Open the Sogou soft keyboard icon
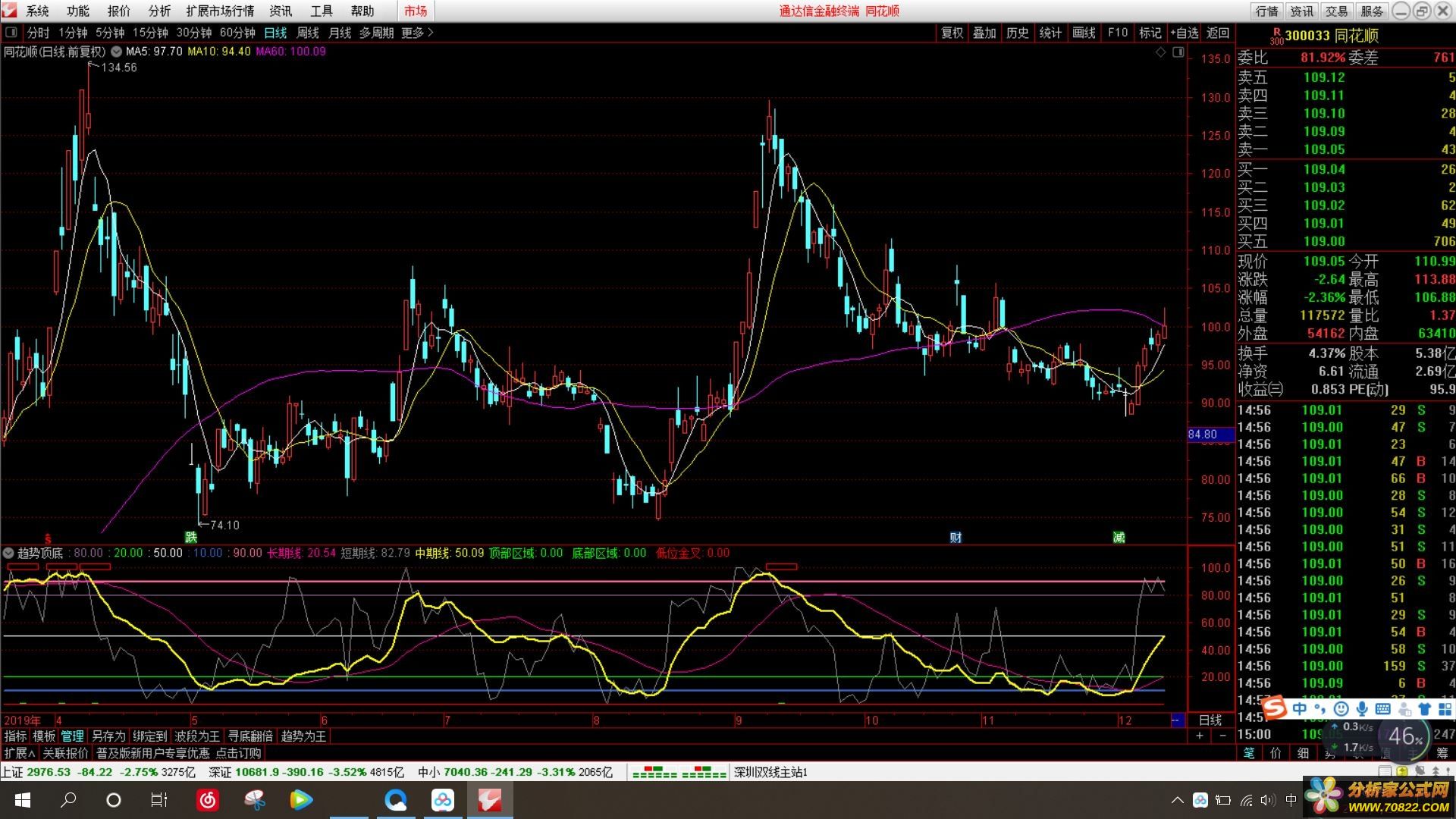The height and width of the screenshot is (819, 1456). tap(1382, 709)
